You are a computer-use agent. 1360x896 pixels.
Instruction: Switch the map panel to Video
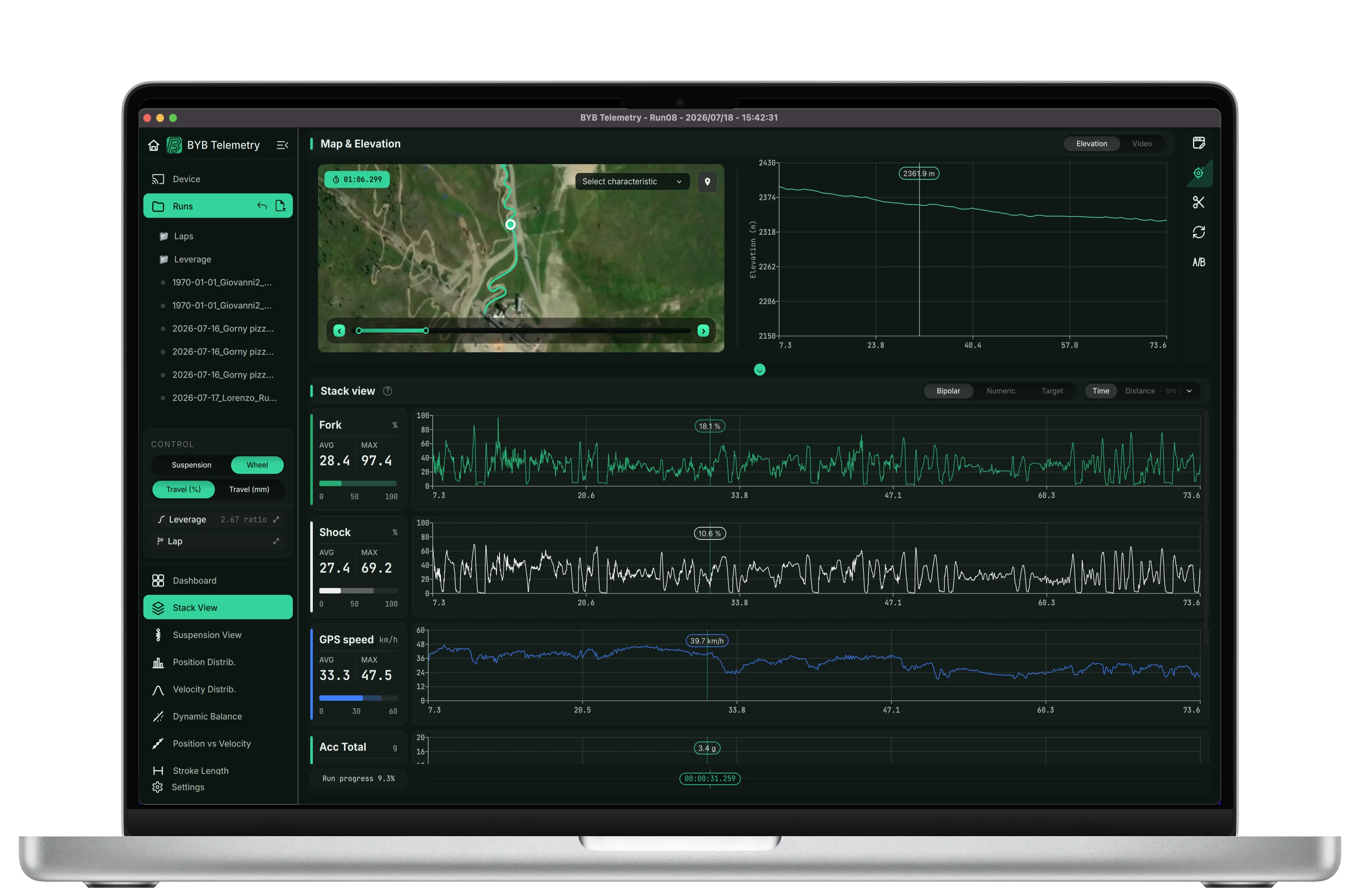point(1142,144)
